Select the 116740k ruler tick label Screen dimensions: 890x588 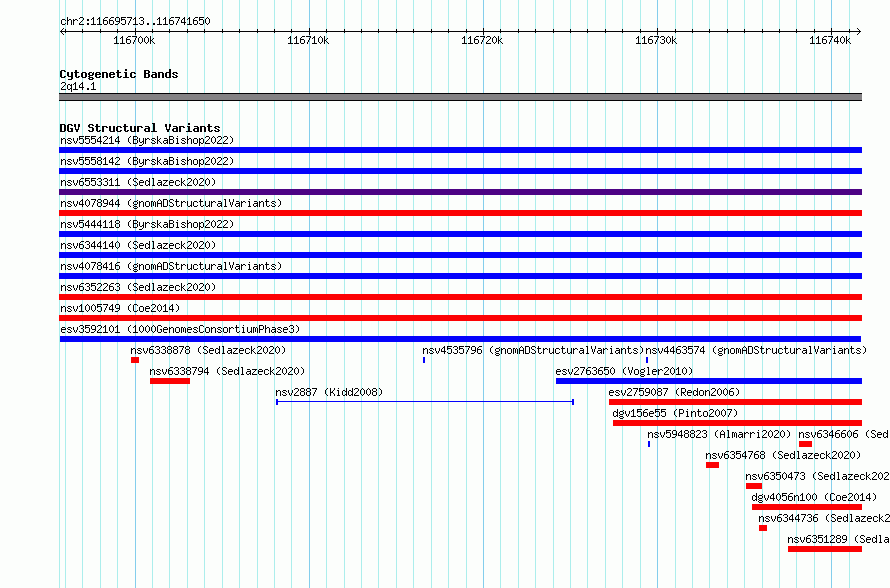coord(830,40)
